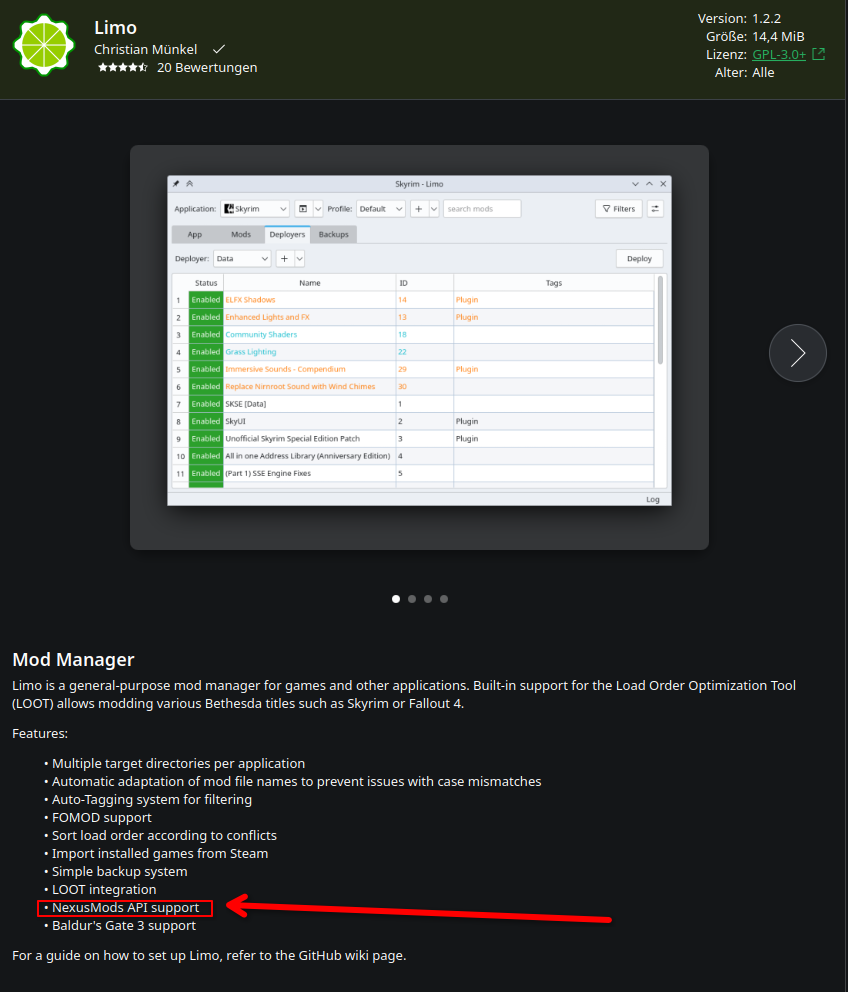Click the verified checkmark beside Christian Münkel

219,49
